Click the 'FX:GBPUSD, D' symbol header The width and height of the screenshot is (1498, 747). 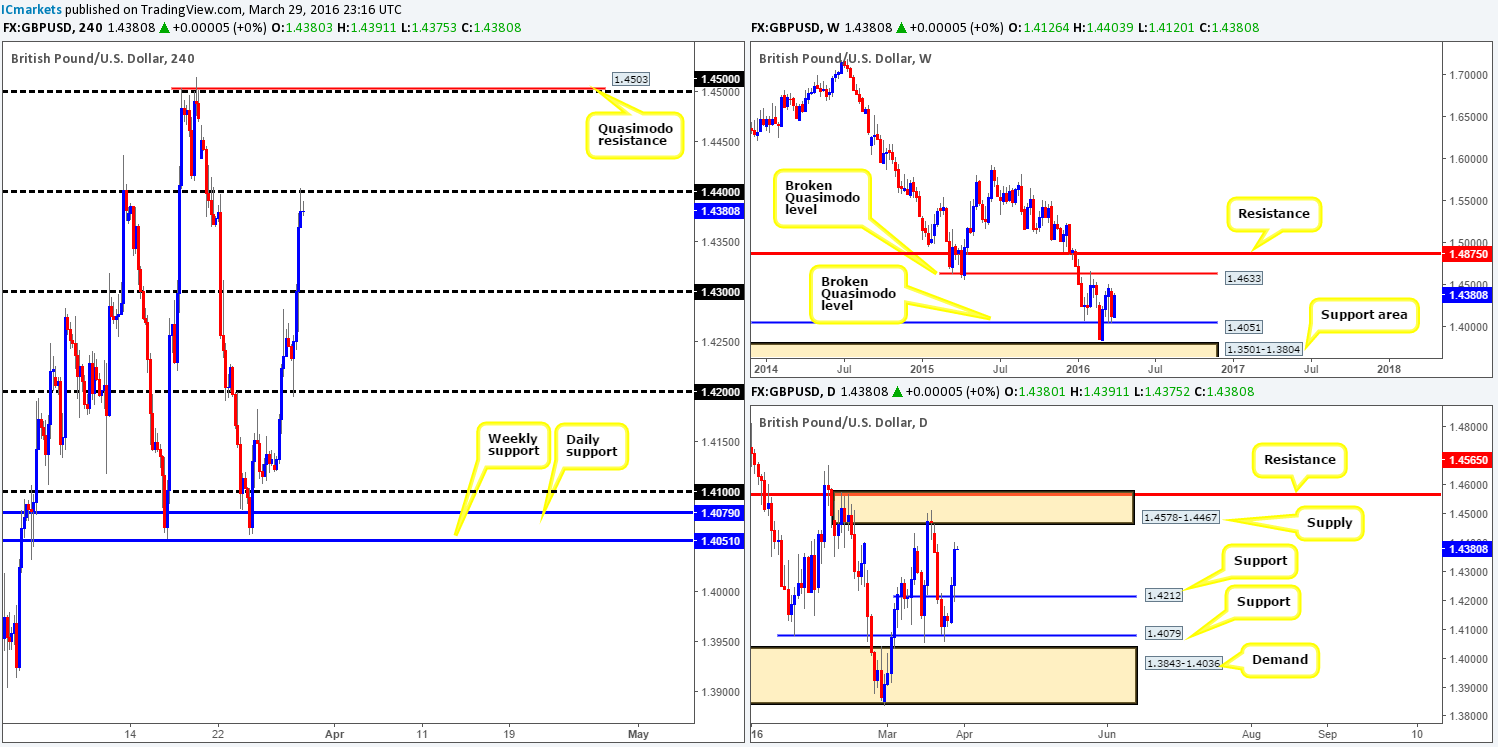pyautogui.click(x=795, y=392)
